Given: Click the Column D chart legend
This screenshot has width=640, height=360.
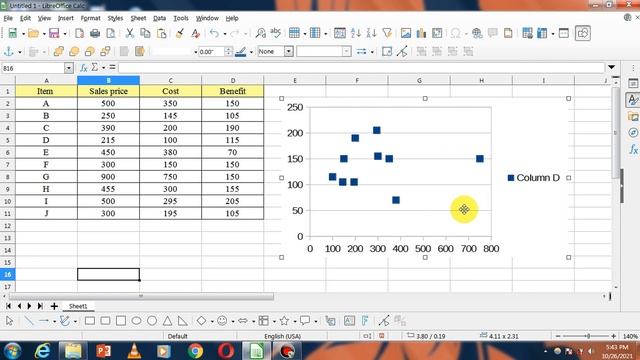Looking at the screenshot, I should point(533,178).
